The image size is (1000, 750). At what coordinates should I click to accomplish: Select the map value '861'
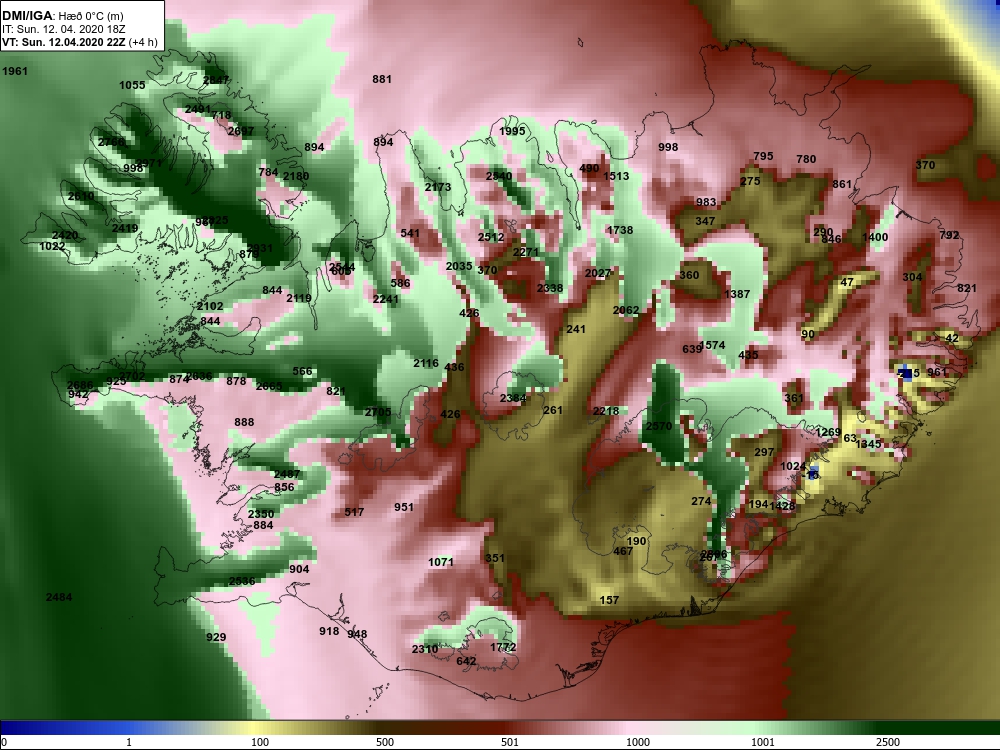842,184
